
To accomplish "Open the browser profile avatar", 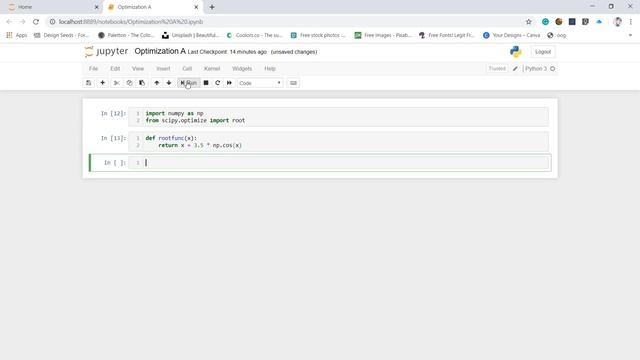I will pyautogui.click(x=618, y=22).
